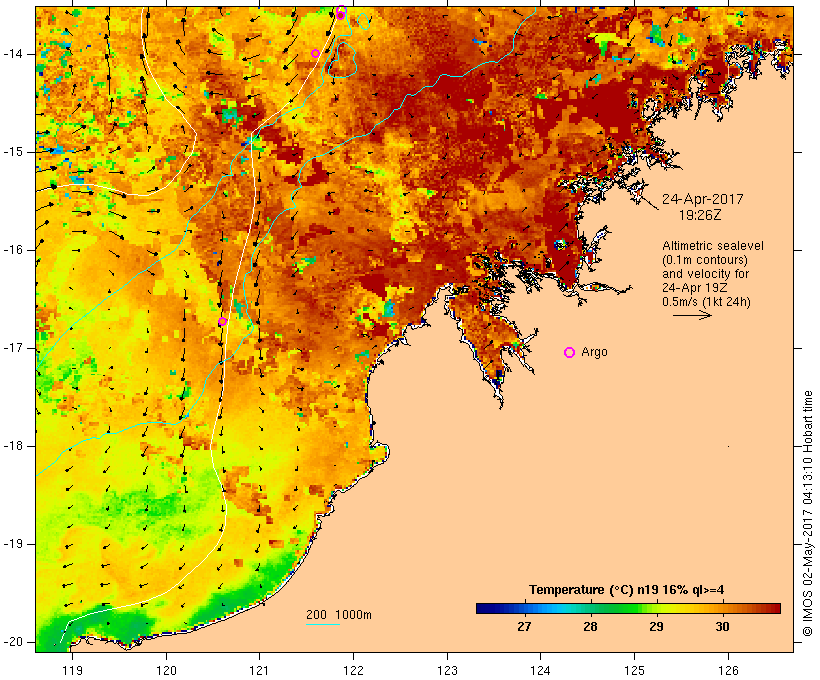Click the Argo legend circle marker
This screenshot has width=820, height=680.
pos(569,353)
